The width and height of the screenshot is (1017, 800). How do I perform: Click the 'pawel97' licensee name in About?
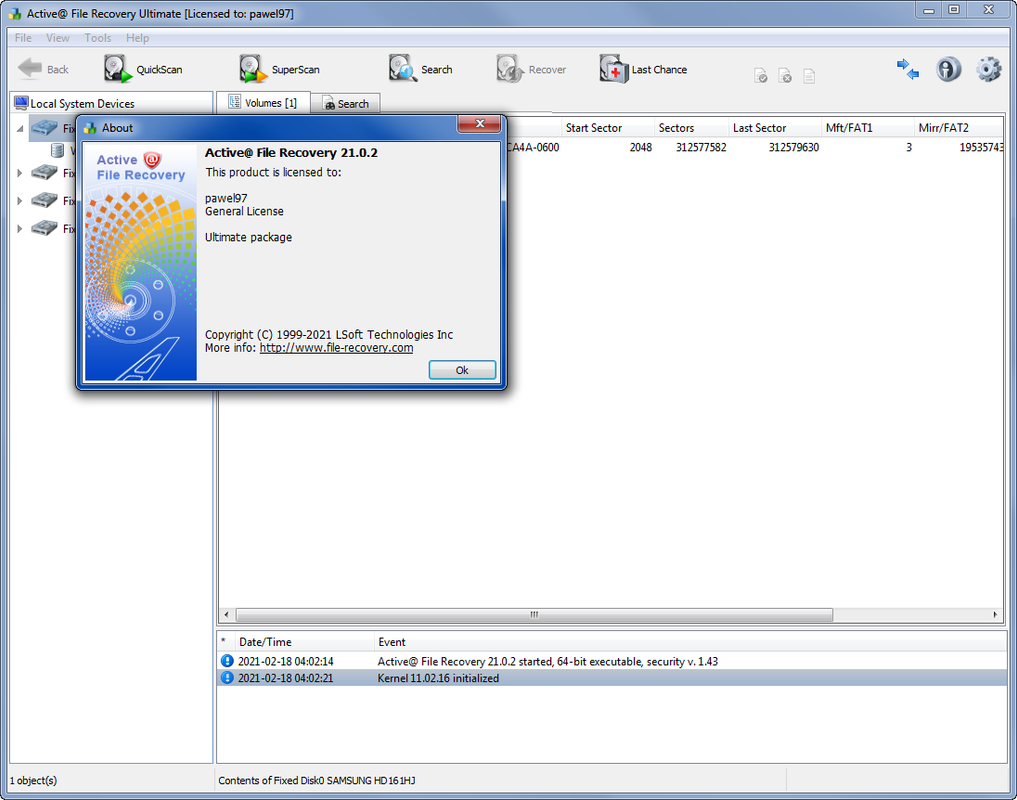tap(226, 198)
